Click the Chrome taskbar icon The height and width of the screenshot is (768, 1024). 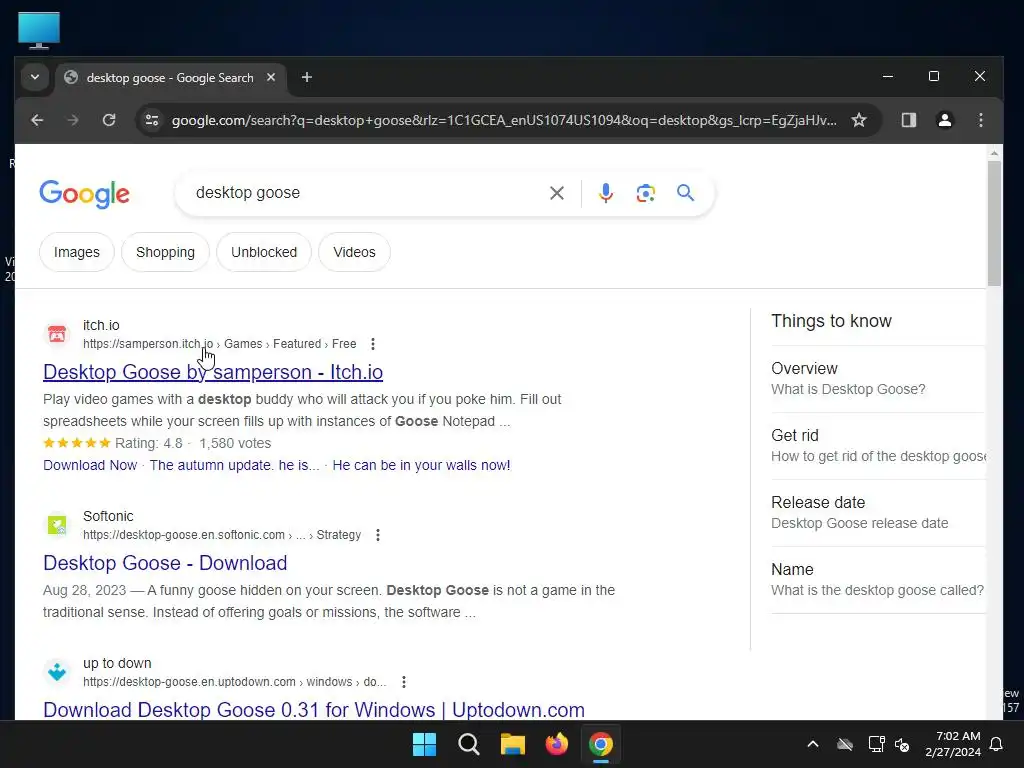pos(601,744)
